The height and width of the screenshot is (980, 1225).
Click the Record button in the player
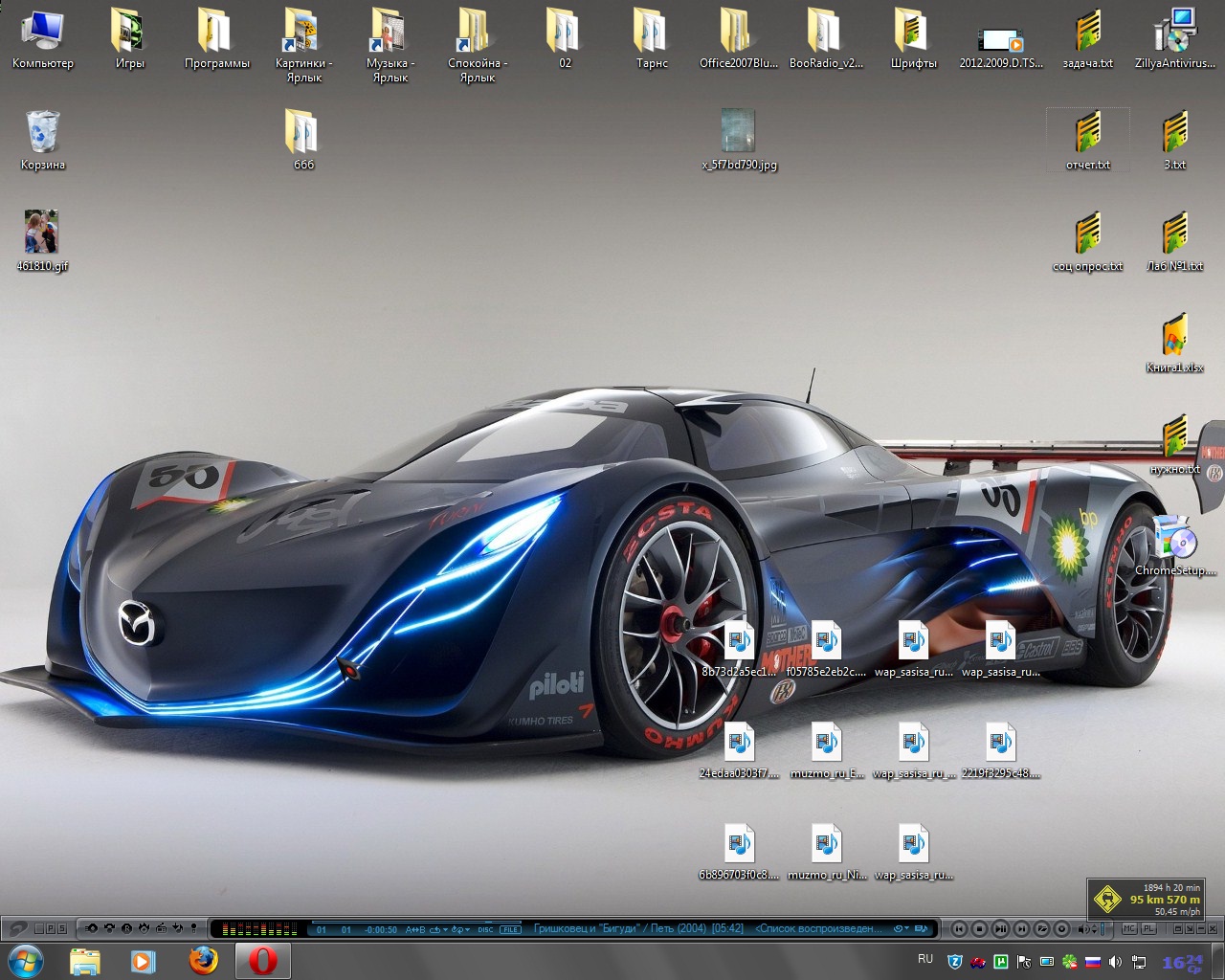click(1062, 928)
